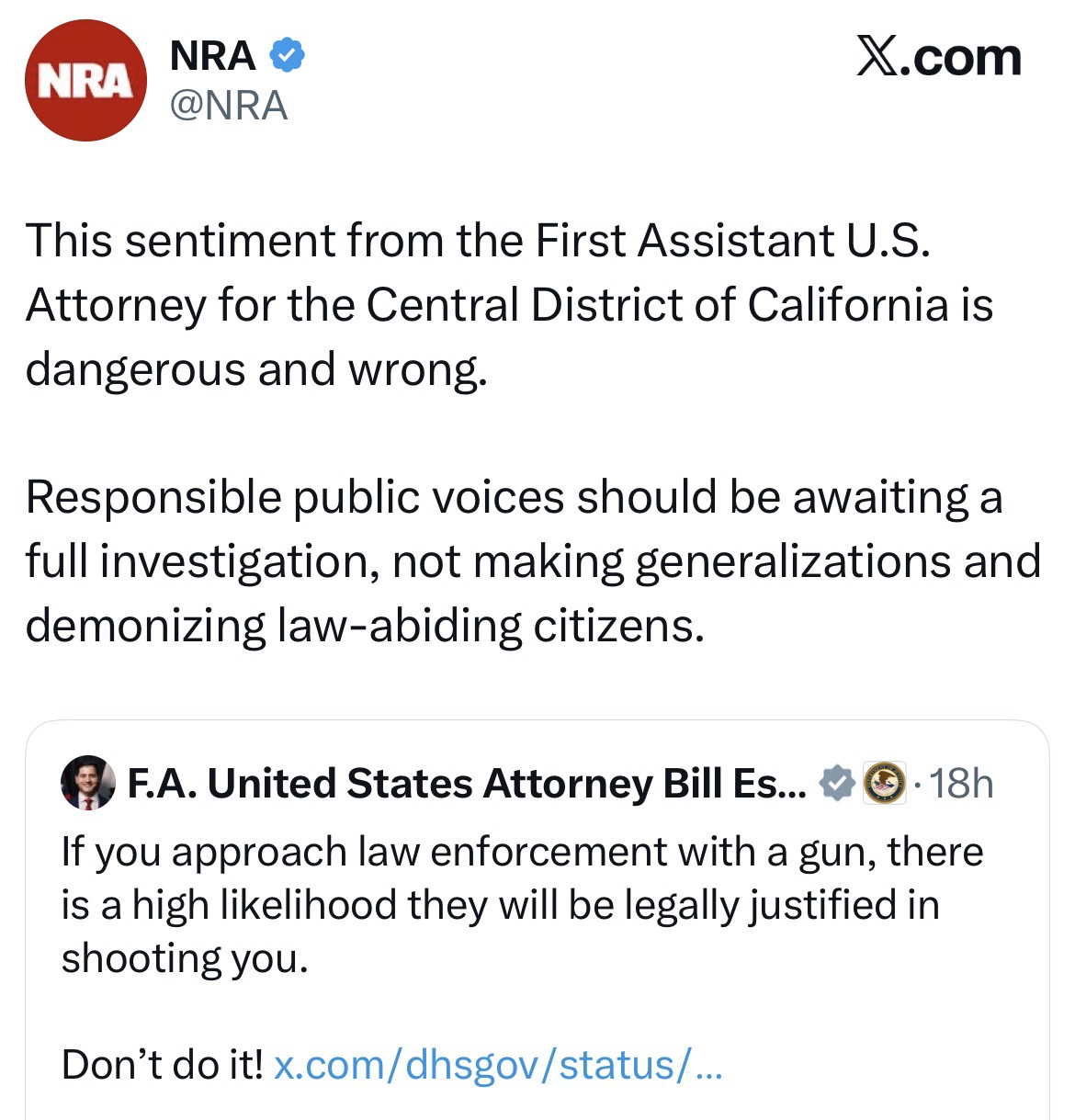
Task: Visit the @NRA handle
Action: 229,106
